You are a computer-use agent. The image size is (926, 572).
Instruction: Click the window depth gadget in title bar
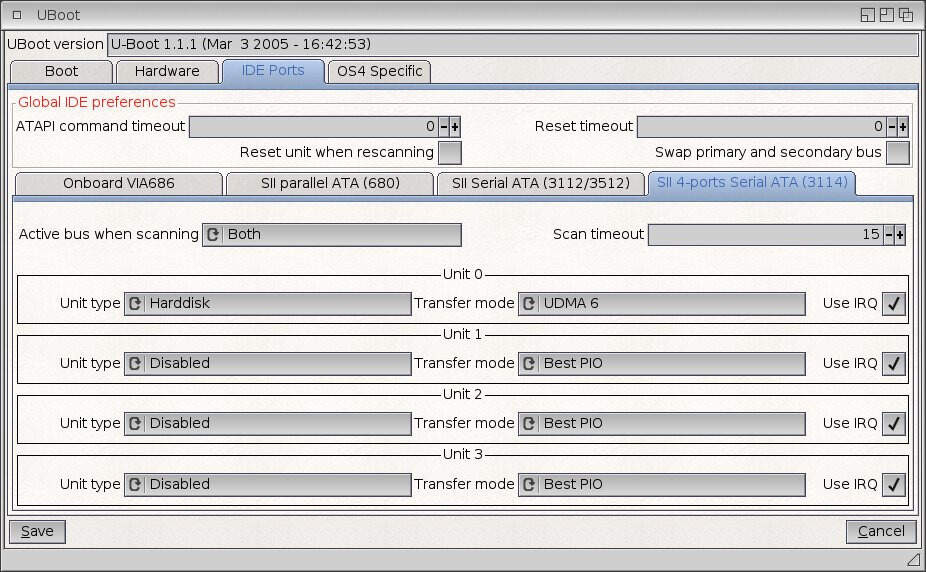906,15
